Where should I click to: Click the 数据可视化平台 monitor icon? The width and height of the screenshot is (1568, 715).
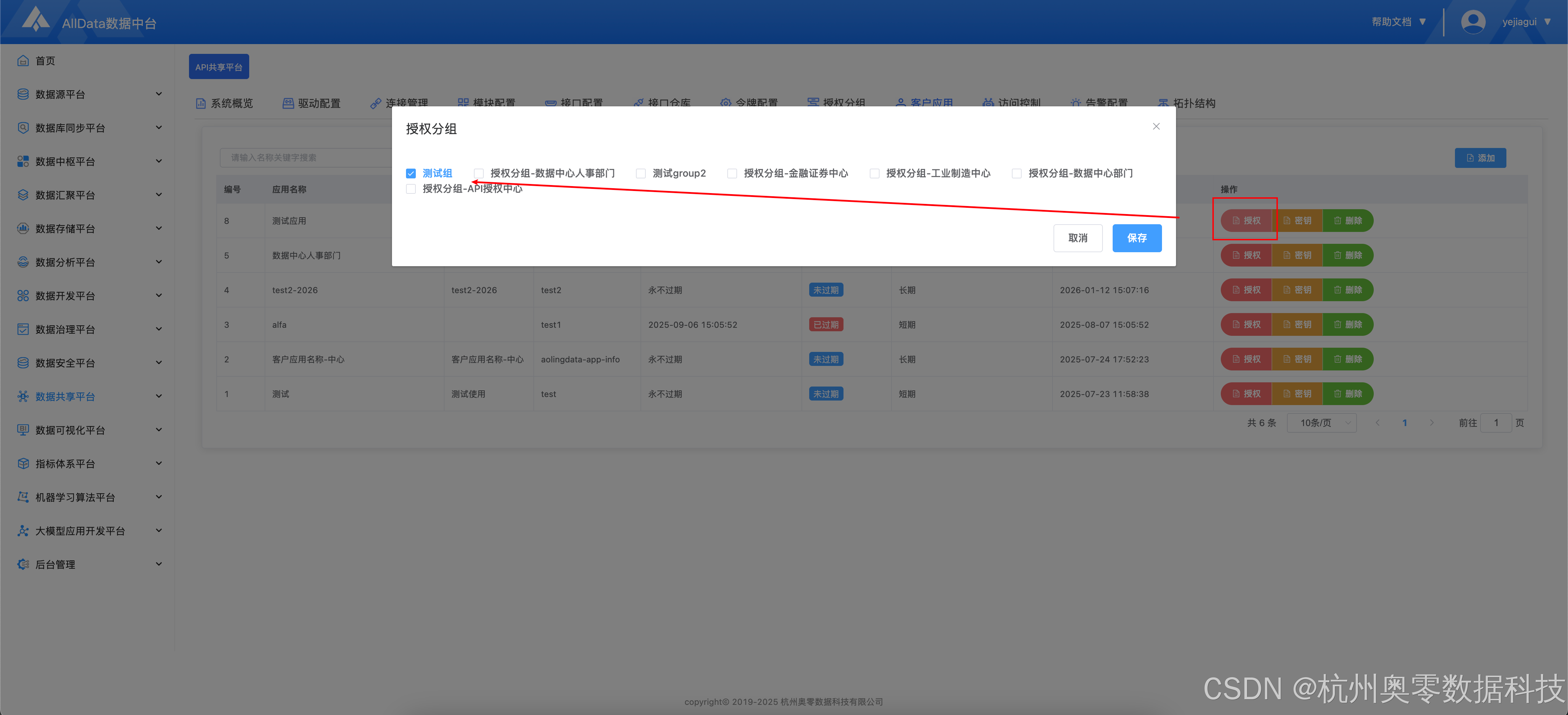(x=23, y=430)
